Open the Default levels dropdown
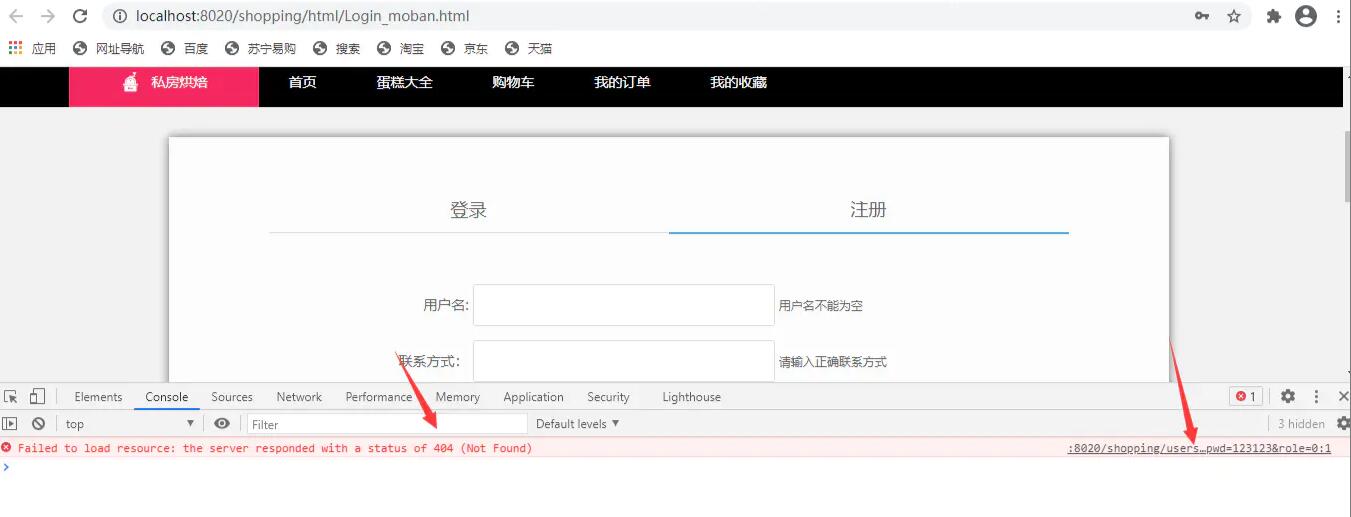This screenshot has height=517, width=1351. pos(578,424)
